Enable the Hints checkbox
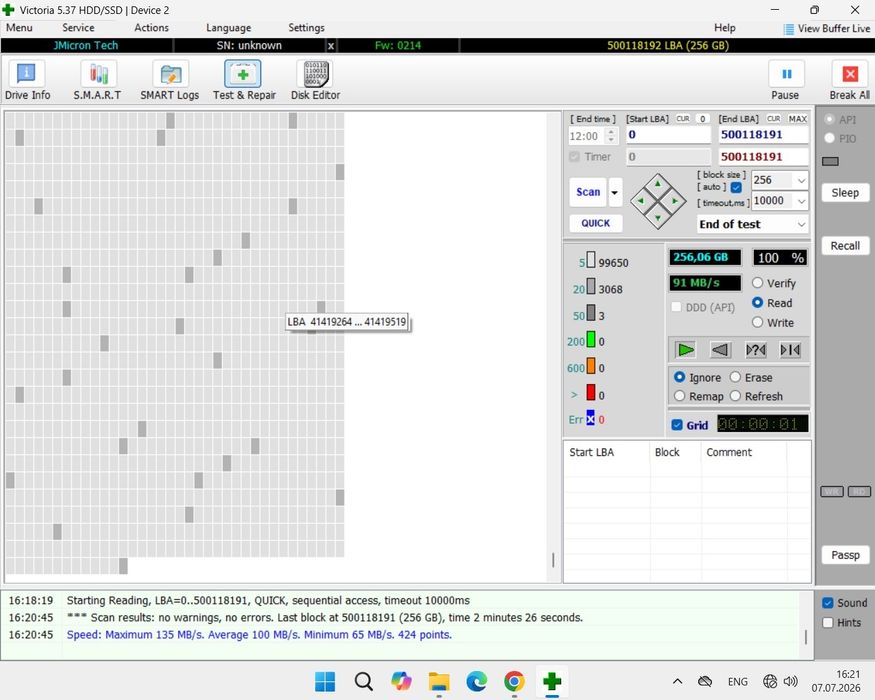The height and width of the screenshot is (700, 875). tap(828, 622)
